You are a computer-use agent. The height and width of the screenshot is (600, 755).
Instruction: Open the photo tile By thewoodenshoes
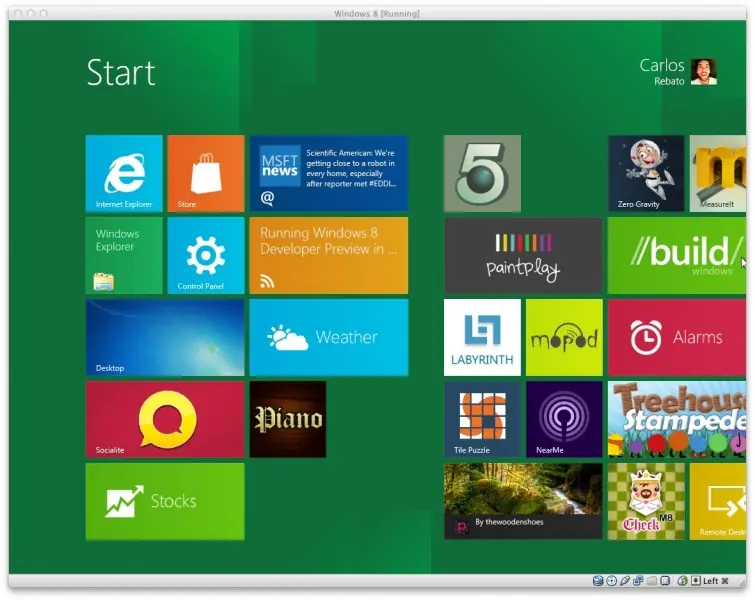(x=523, y=501)
